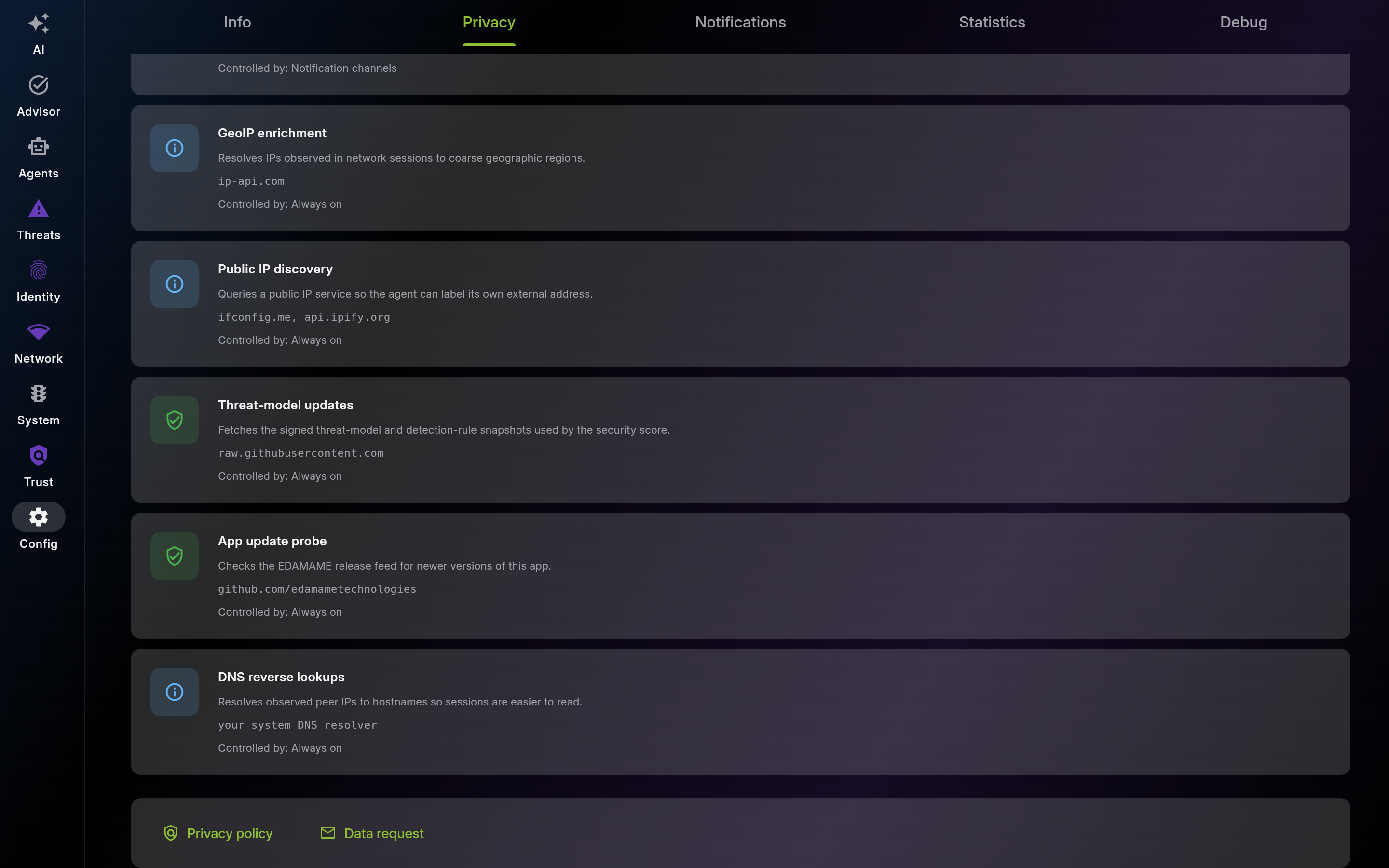Open the Agents robot icon
1389x868 pixels.
[39, 147]
